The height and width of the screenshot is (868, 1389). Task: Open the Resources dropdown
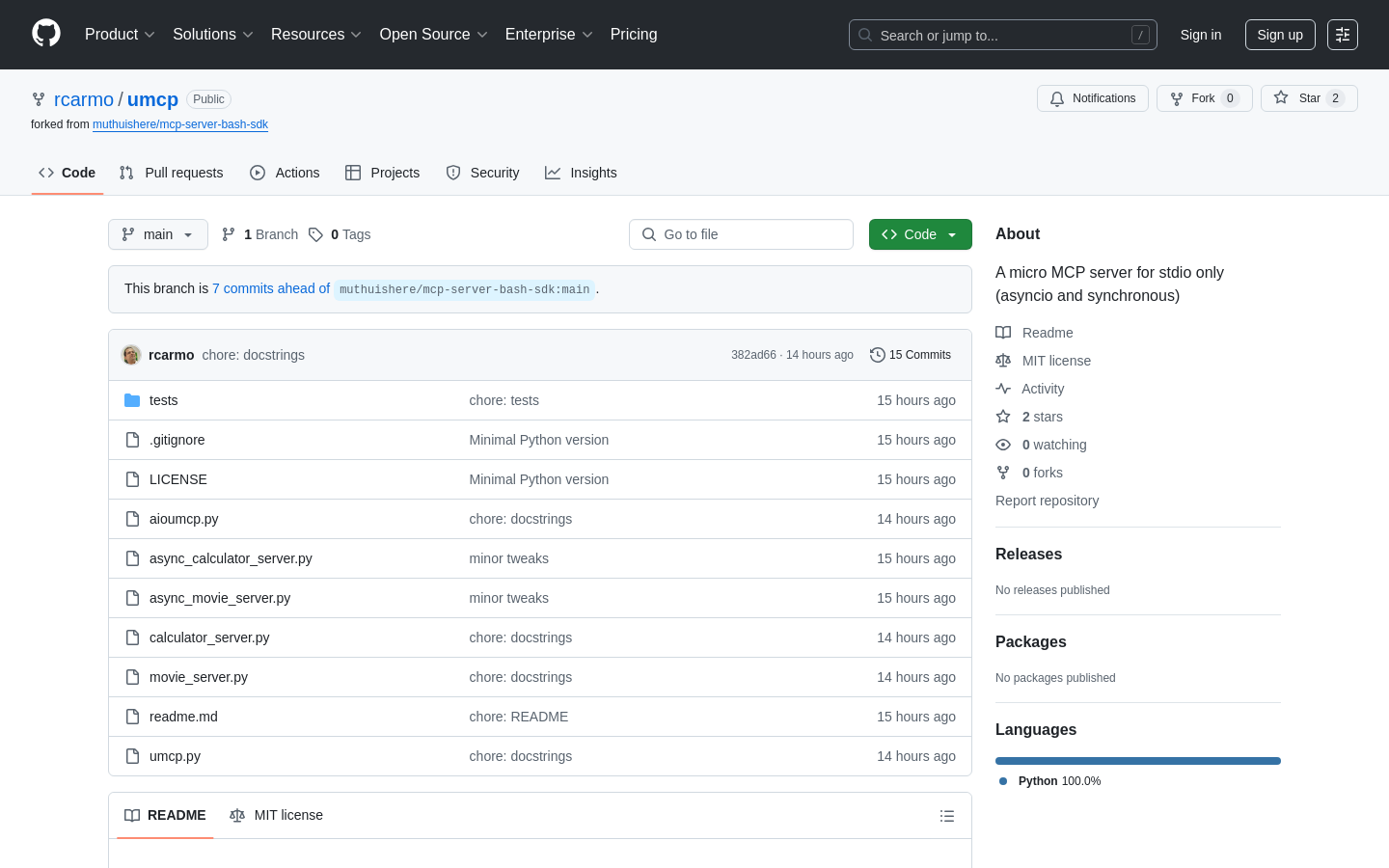tap(316, 35)
